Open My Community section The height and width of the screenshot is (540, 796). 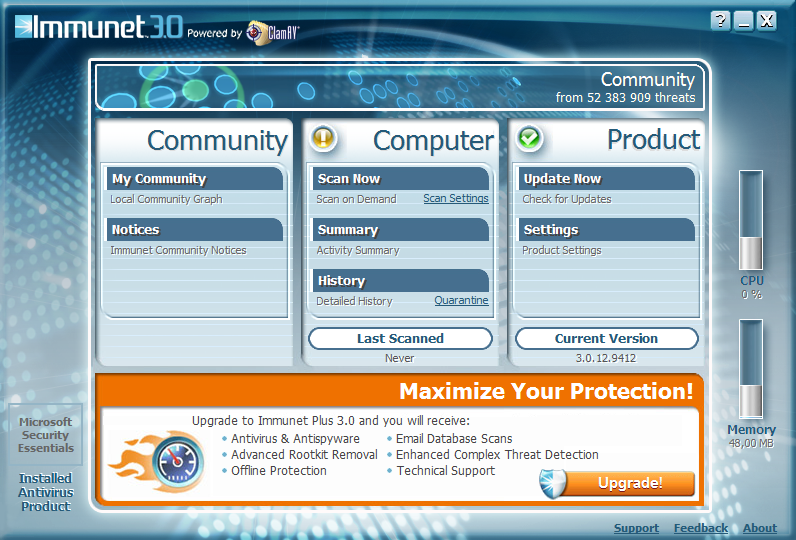[x=195, y=179]
